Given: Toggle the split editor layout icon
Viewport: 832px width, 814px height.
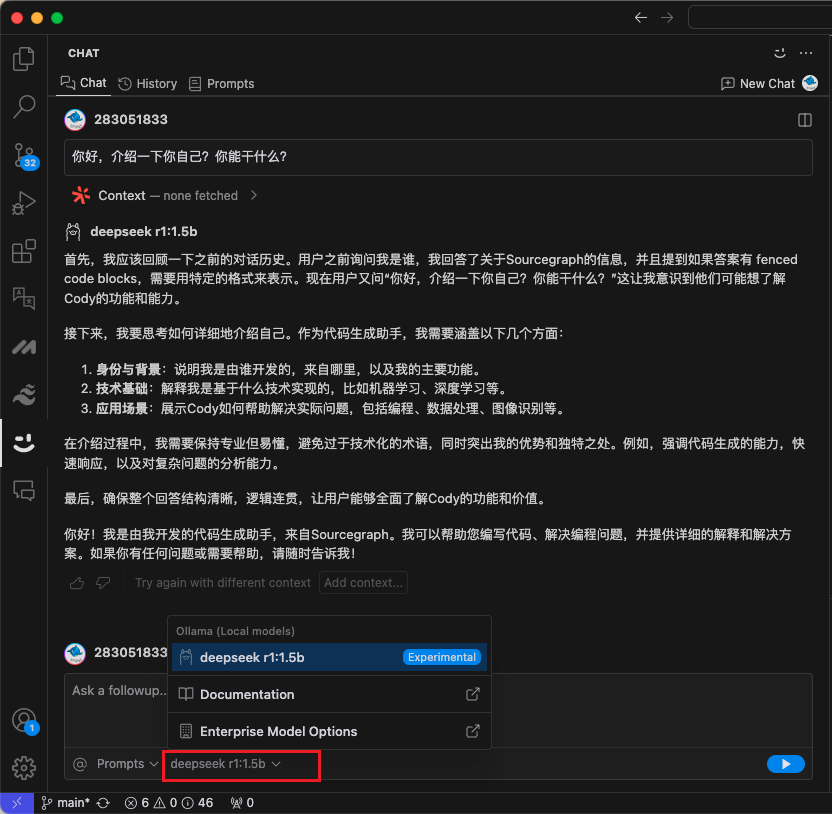Looking at the screenshot, I should (x=804, y=120).
